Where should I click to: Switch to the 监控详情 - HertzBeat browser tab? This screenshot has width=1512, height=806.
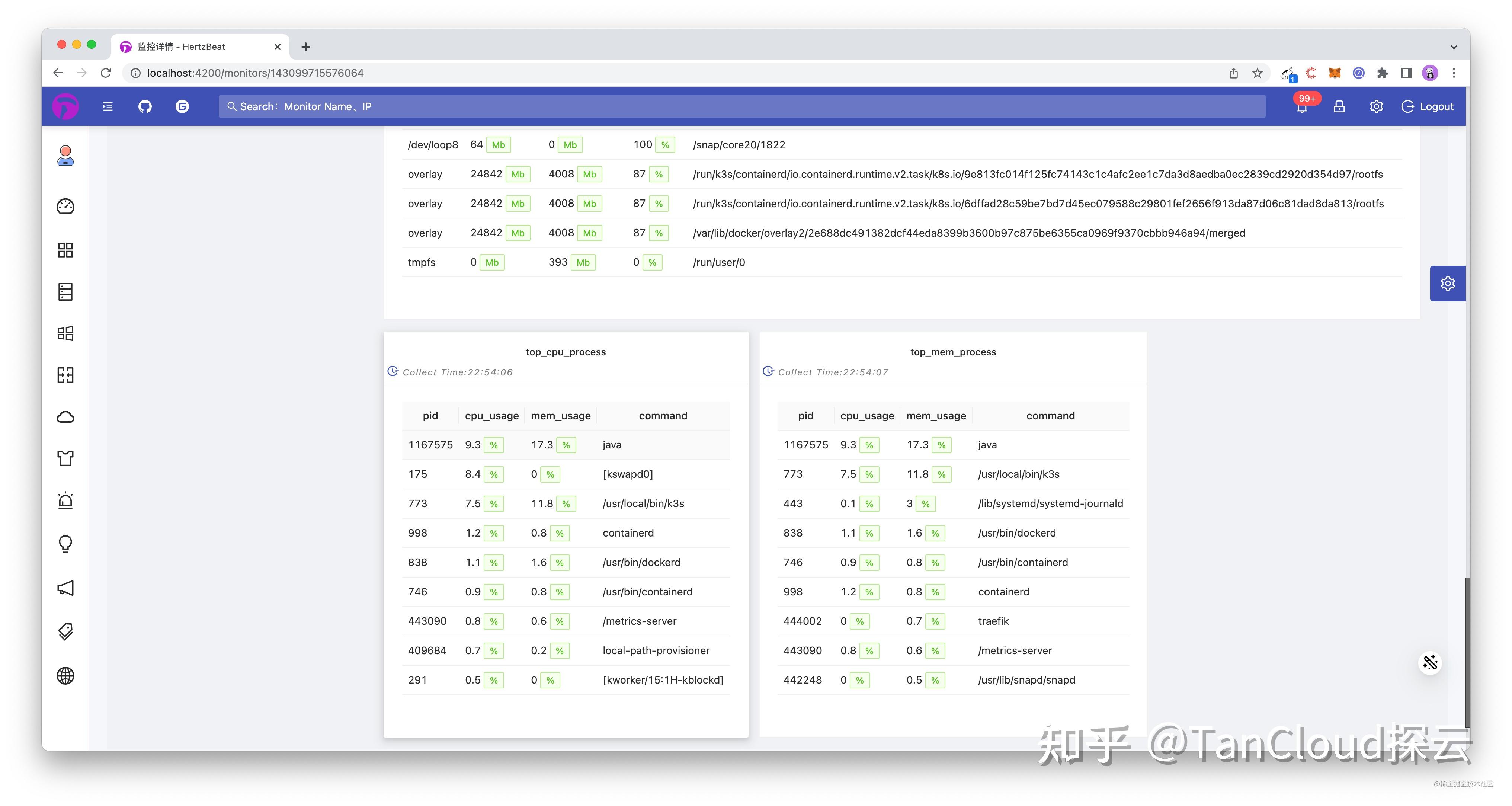194,47
